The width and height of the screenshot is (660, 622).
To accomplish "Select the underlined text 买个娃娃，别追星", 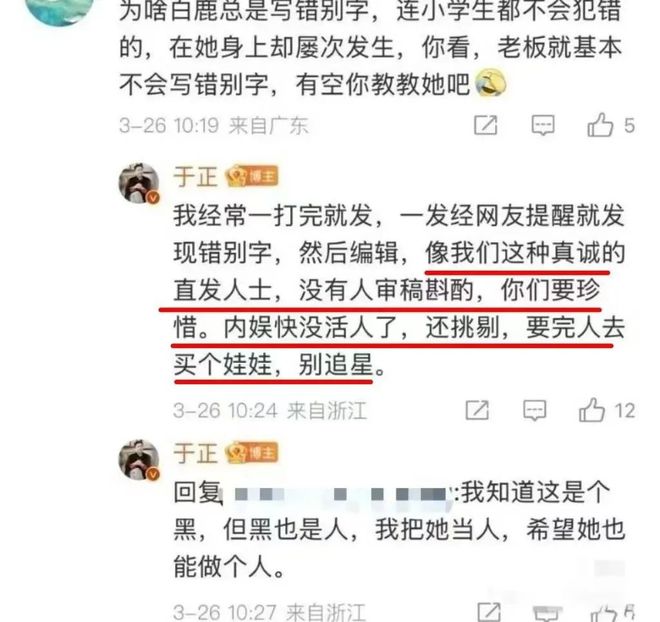I will 274,364.
